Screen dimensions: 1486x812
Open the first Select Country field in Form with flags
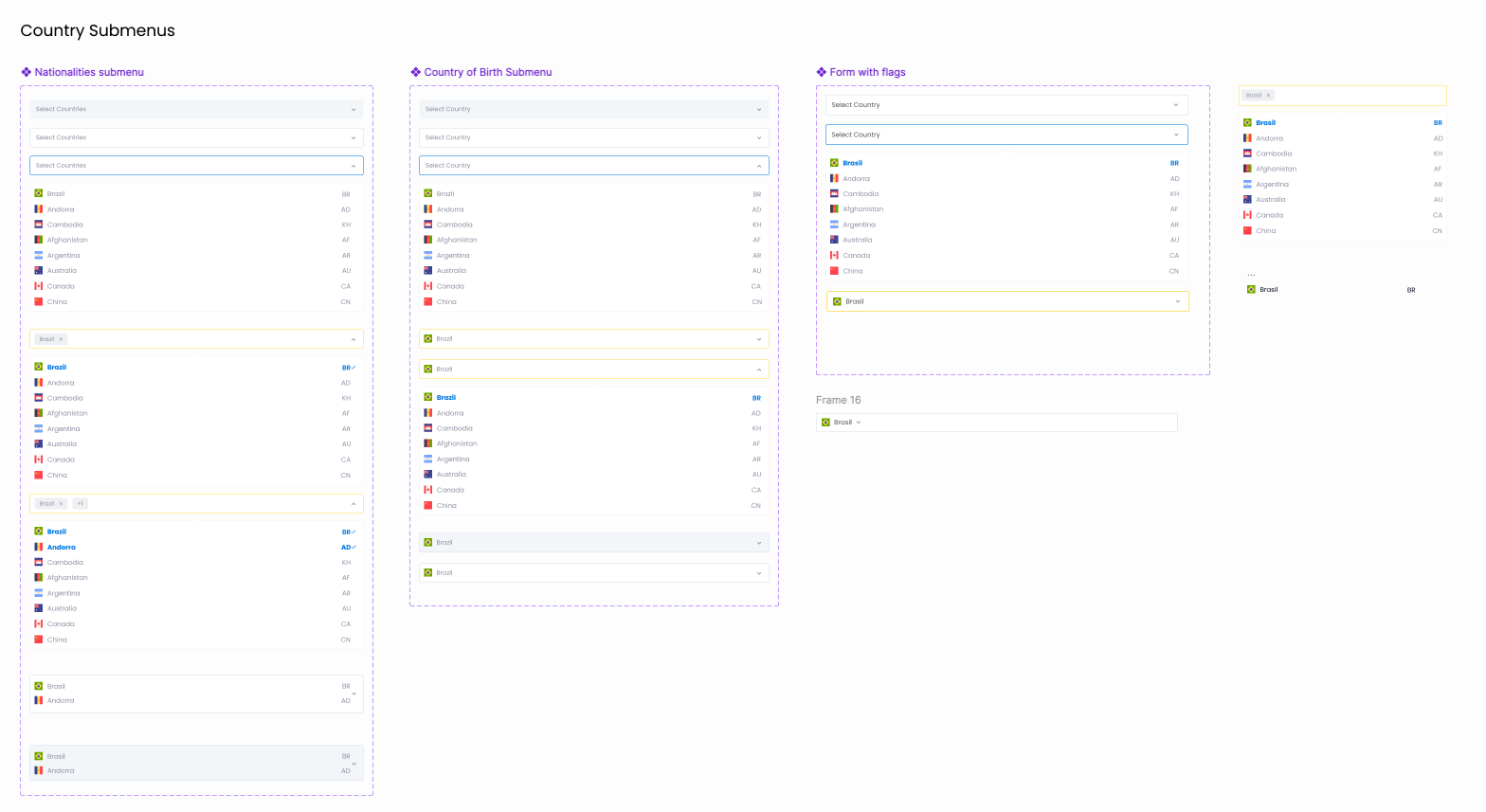pos(1006,105)
